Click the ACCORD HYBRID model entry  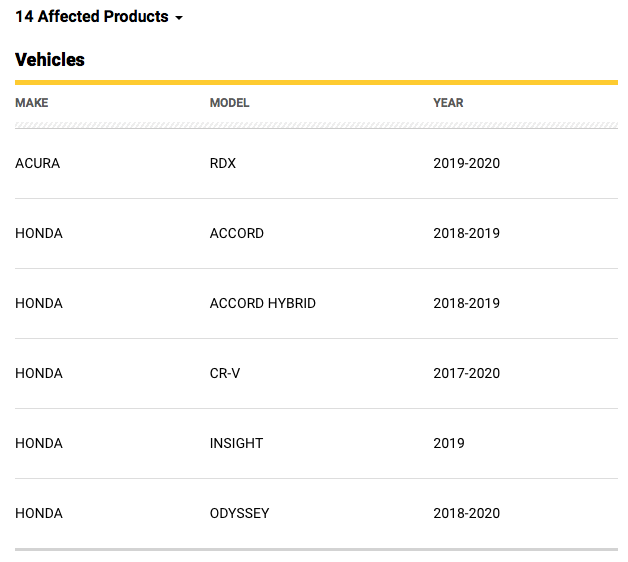(263, 303)
